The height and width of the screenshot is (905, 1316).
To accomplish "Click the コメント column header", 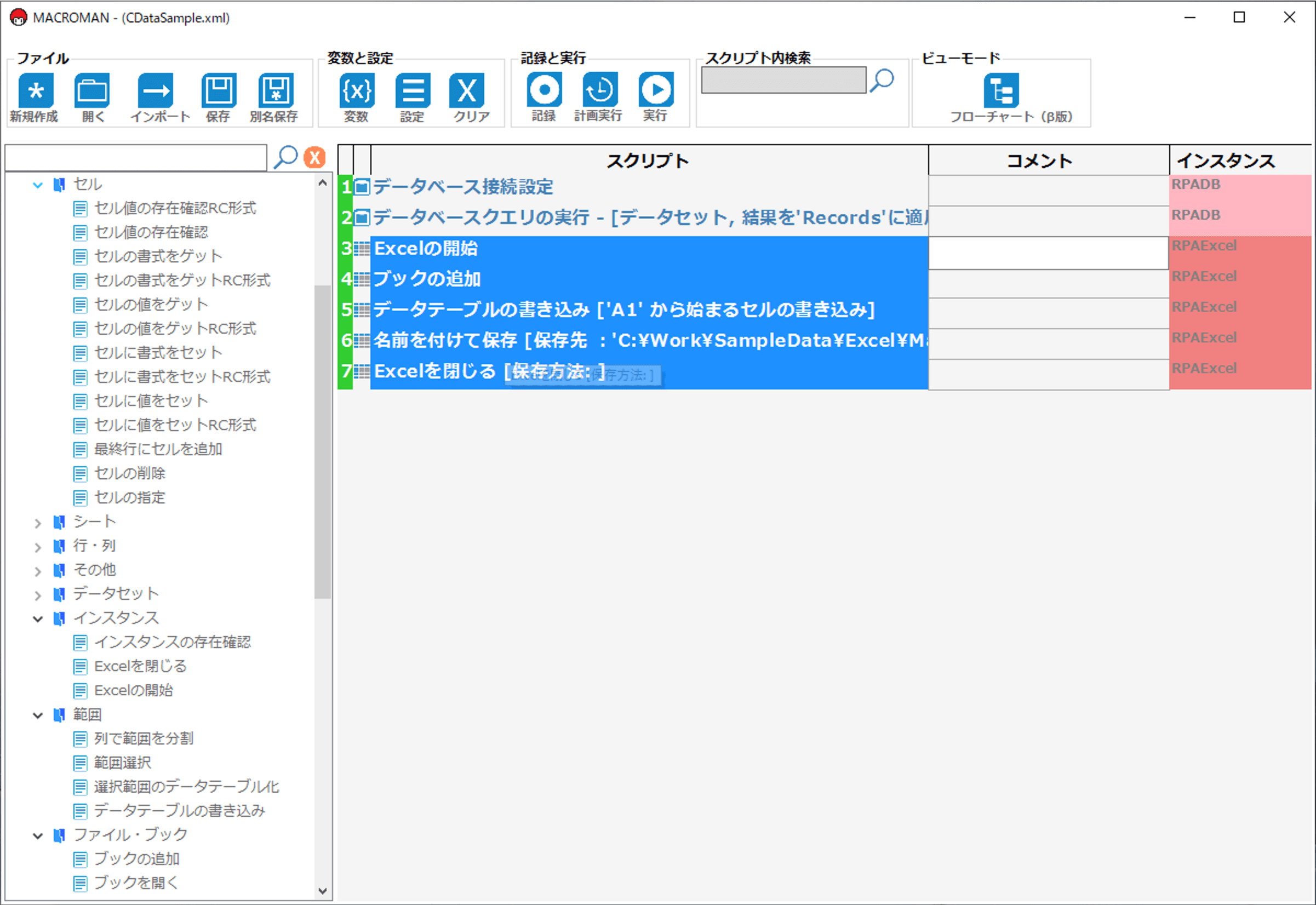I will 1039,161.
